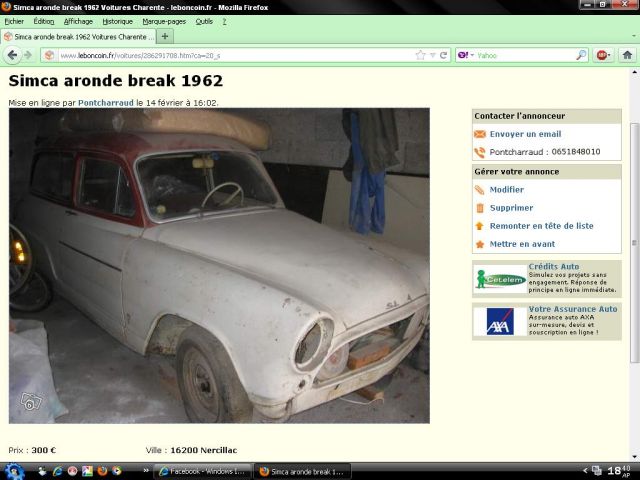Image resolution: width=640 pixels, height=480 pixels.
Task: Click the Simca aronde taskbar button
Action: click(302, 471)
